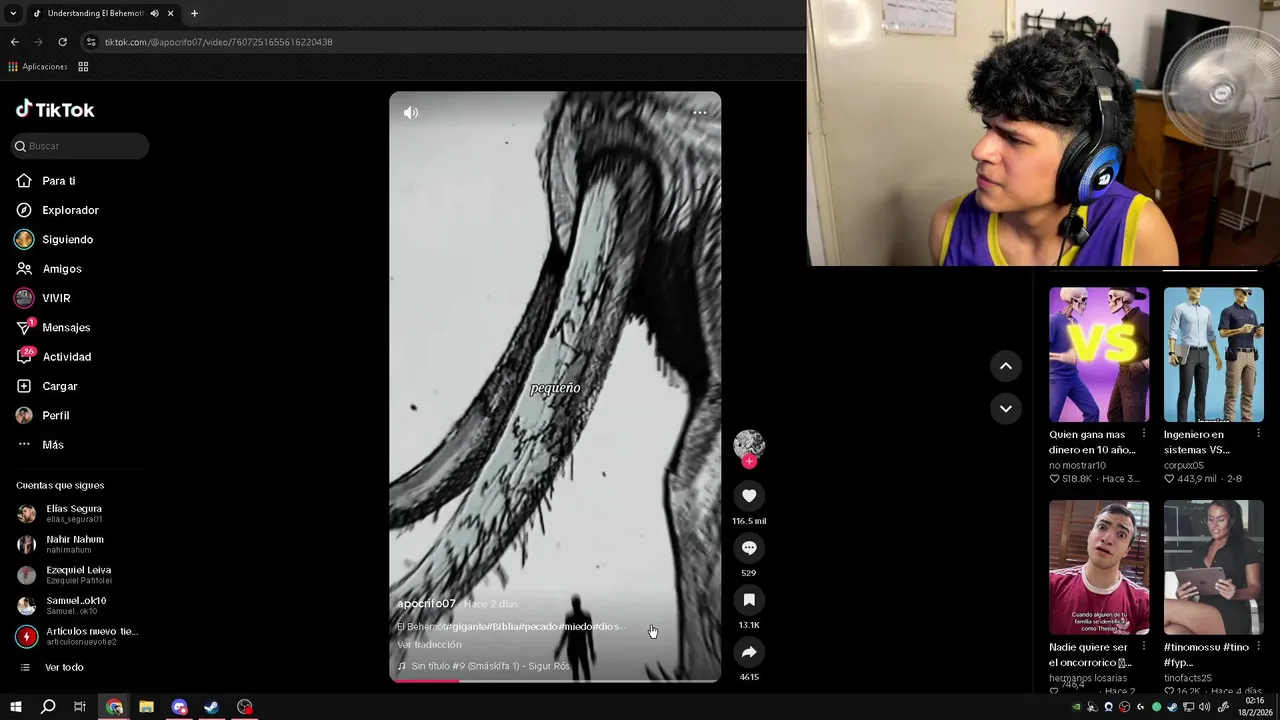Open Nahir Nahum's account
The image size is (1280, 720).
click(x=61, y=544)
